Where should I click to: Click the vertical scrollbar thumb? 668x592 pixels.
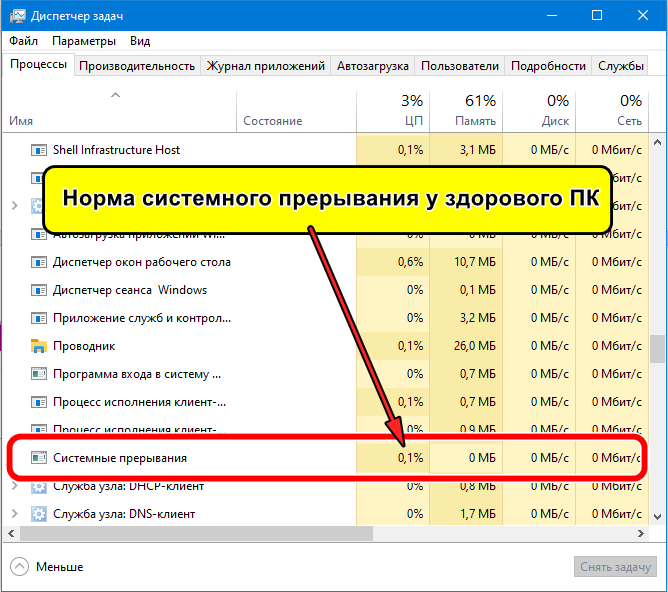(x=657, y=349)
